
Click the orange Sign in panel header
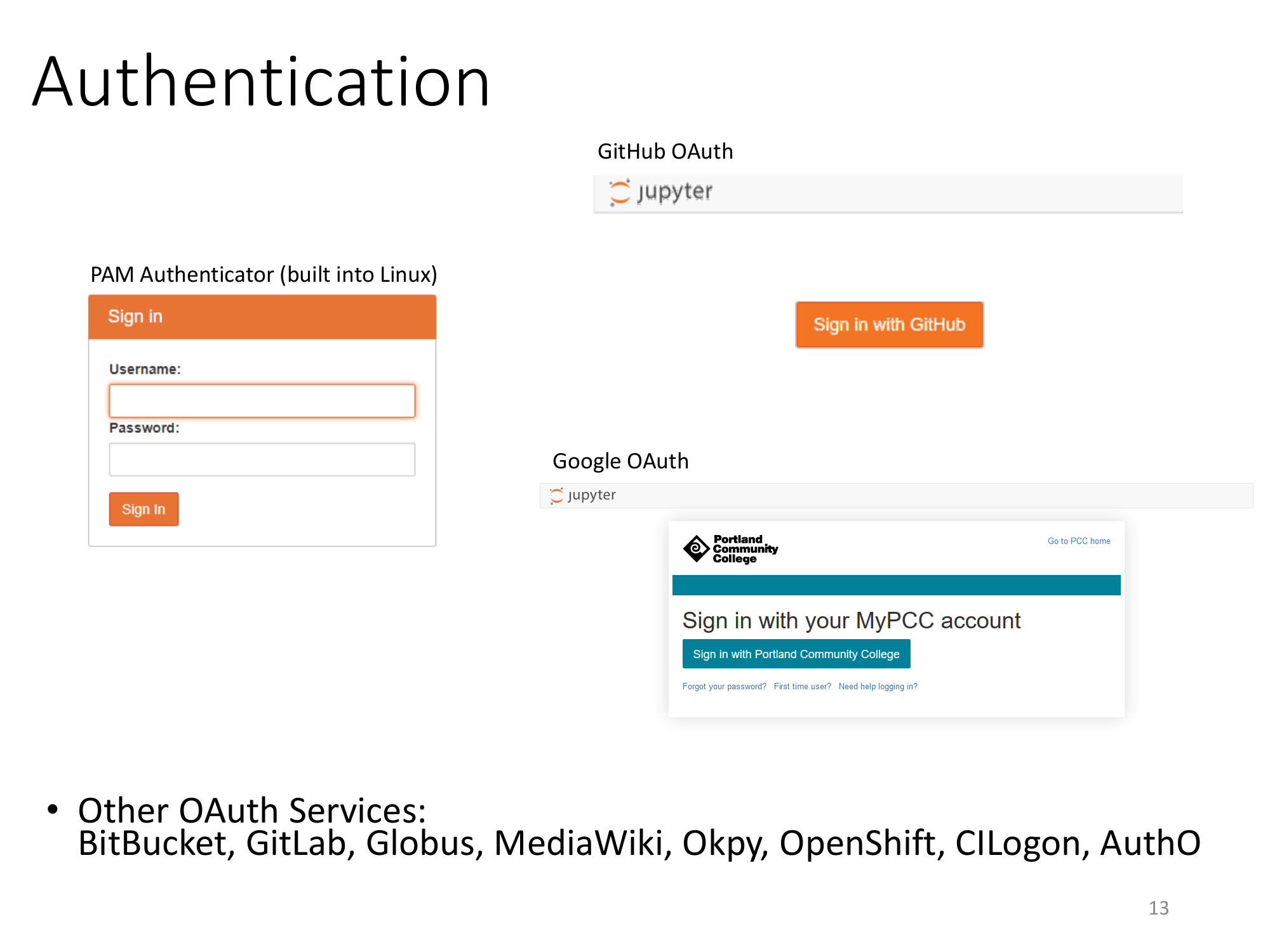pos(262,317)
